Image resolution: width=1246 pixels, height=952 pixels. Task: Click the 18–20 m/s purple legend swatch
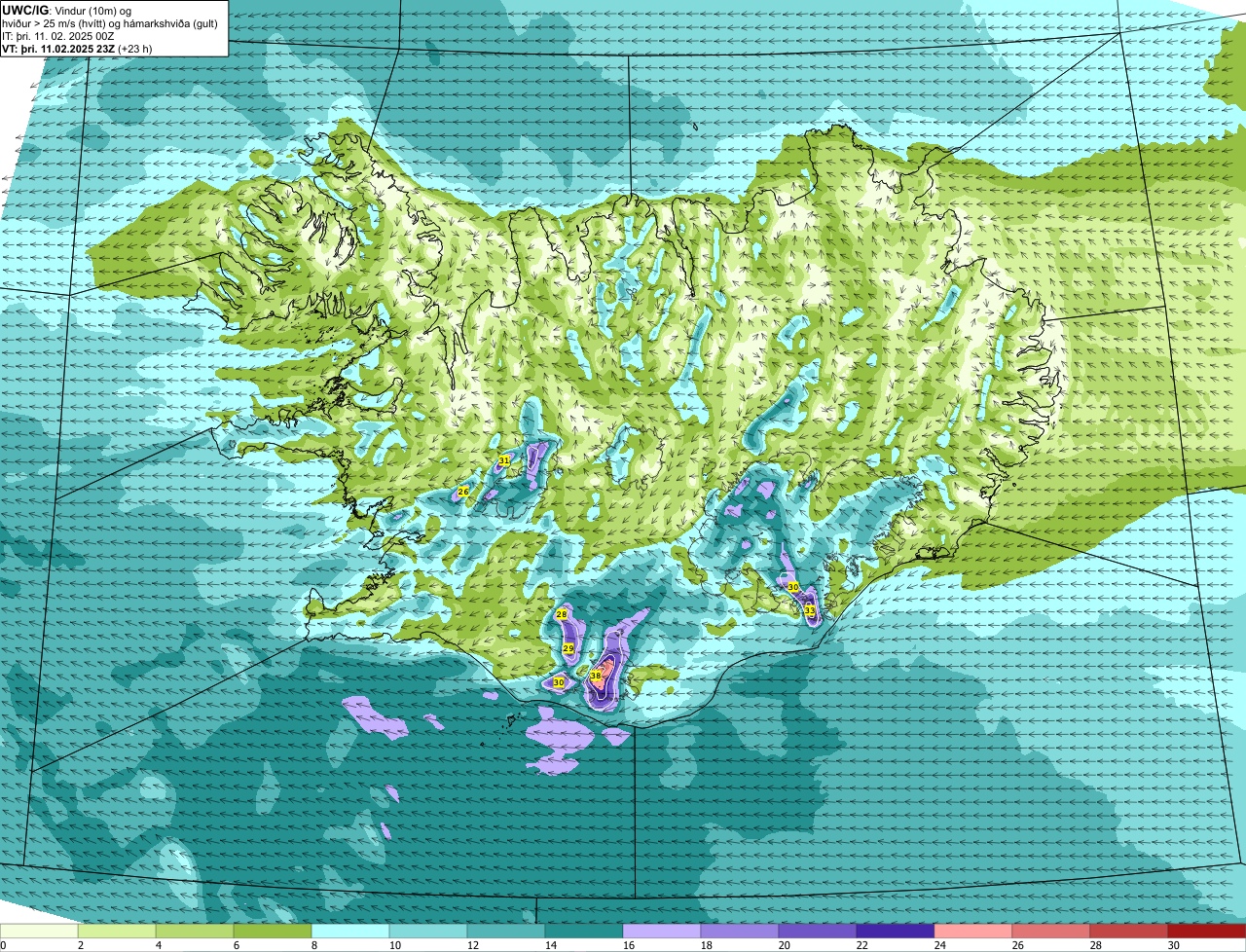740,931
